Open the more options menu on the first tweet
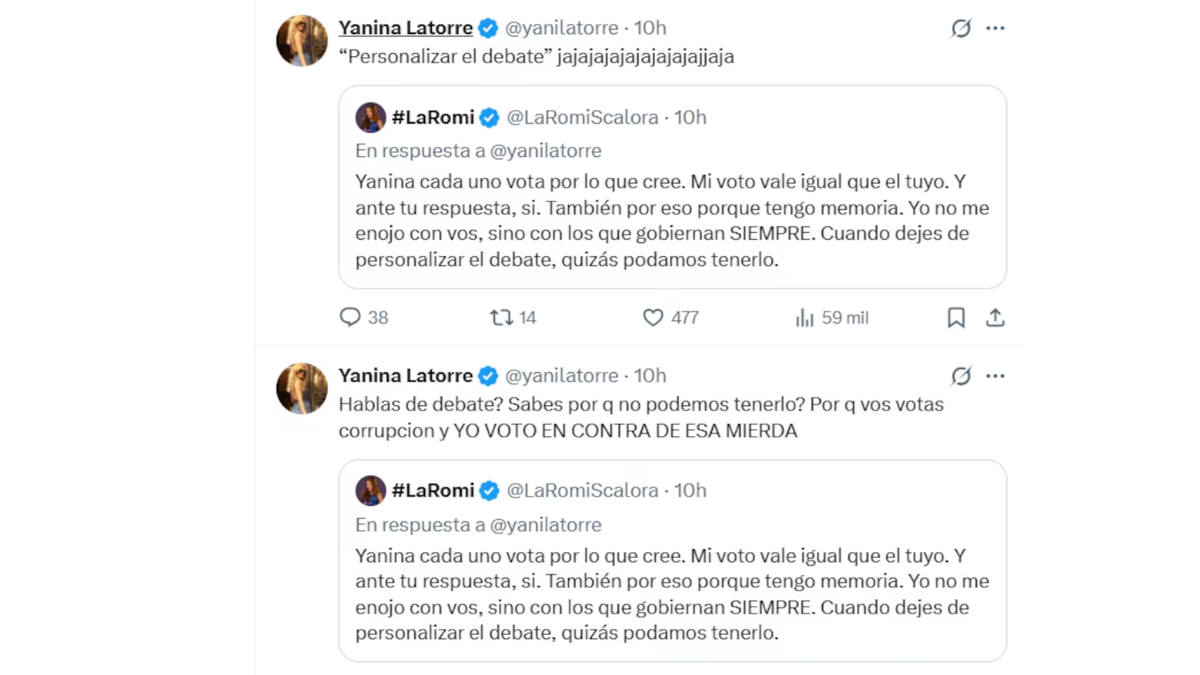Viewport: 1200px width, 675px height. 995,28
